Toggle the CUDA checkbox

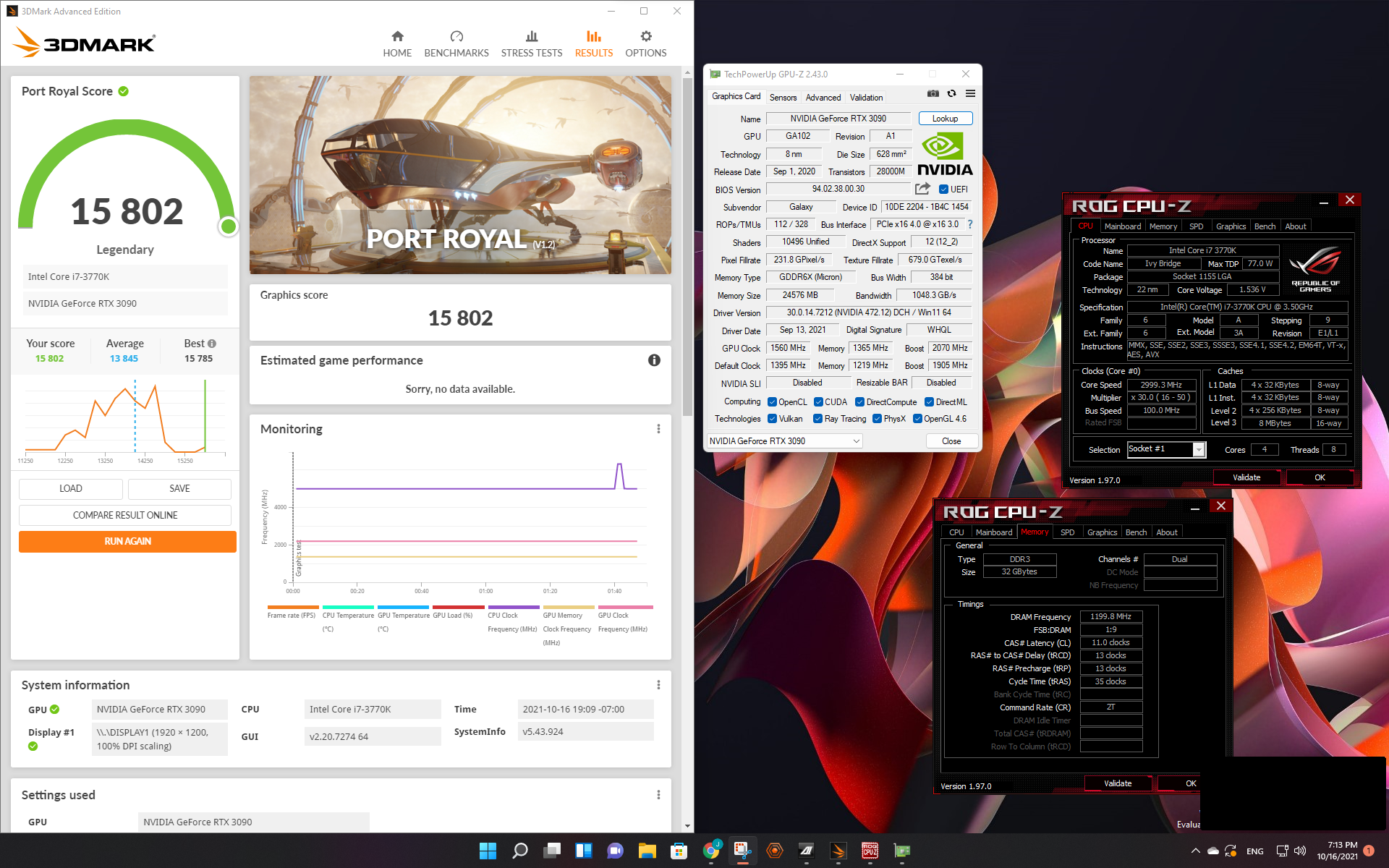[x=818, y=402]
